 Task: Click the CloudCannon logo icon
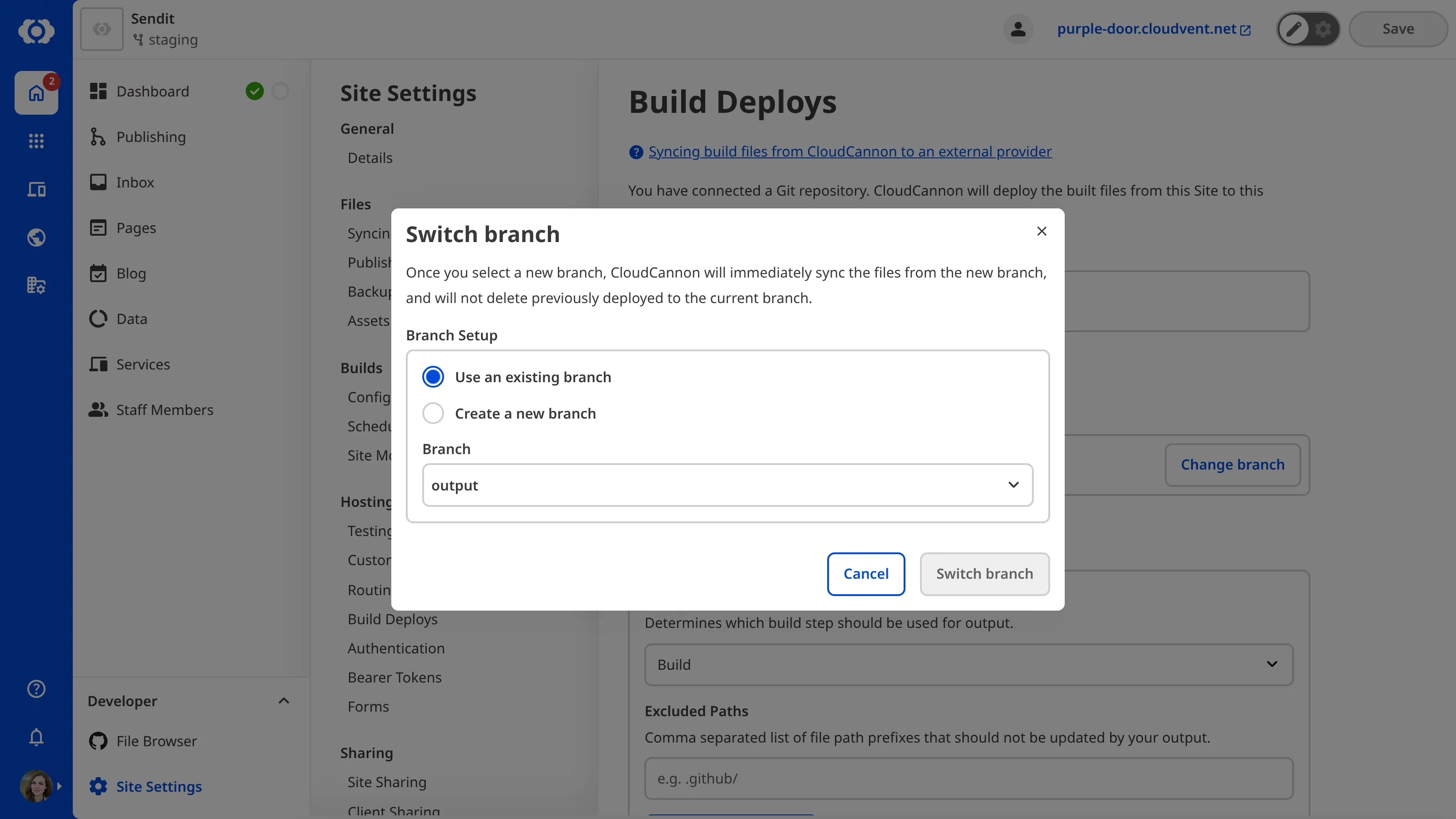click(36, 30)
